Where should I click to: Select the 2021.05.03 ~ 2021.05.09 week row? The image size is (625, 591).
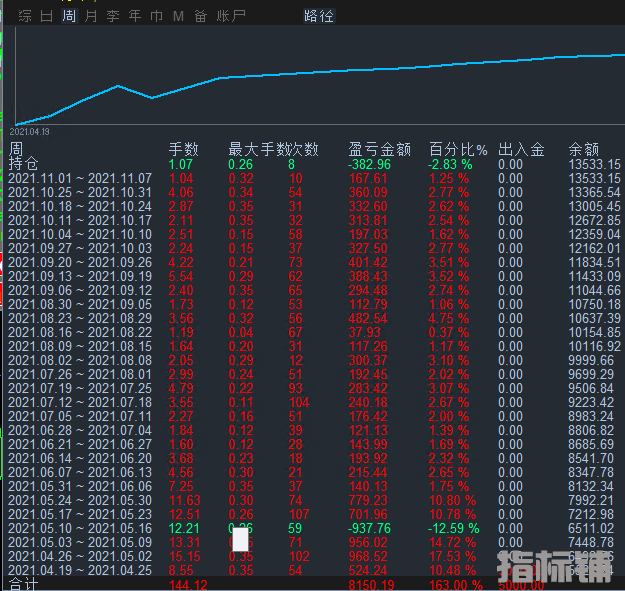click(314, 542)
